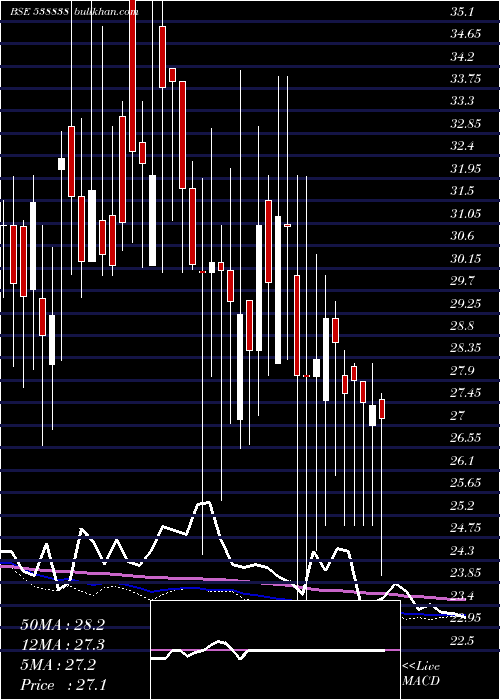Click the 28.8 price level label
Image resolution: width=500 pixels, height=700 pixels.
[x=462, y=326]
